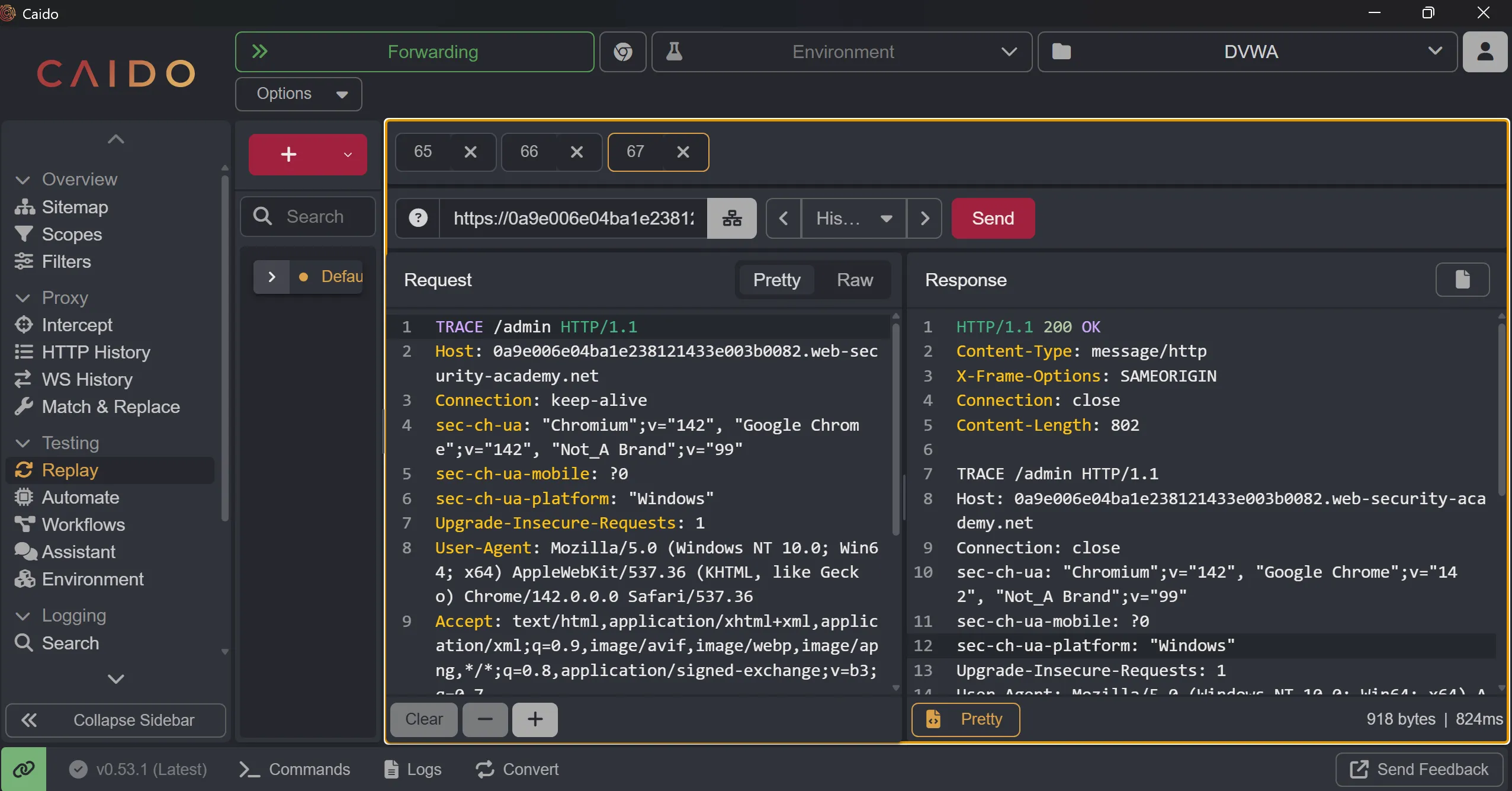Click the Collapse Sidebar button
The image size is (1512, 791).
click(115, 720)
